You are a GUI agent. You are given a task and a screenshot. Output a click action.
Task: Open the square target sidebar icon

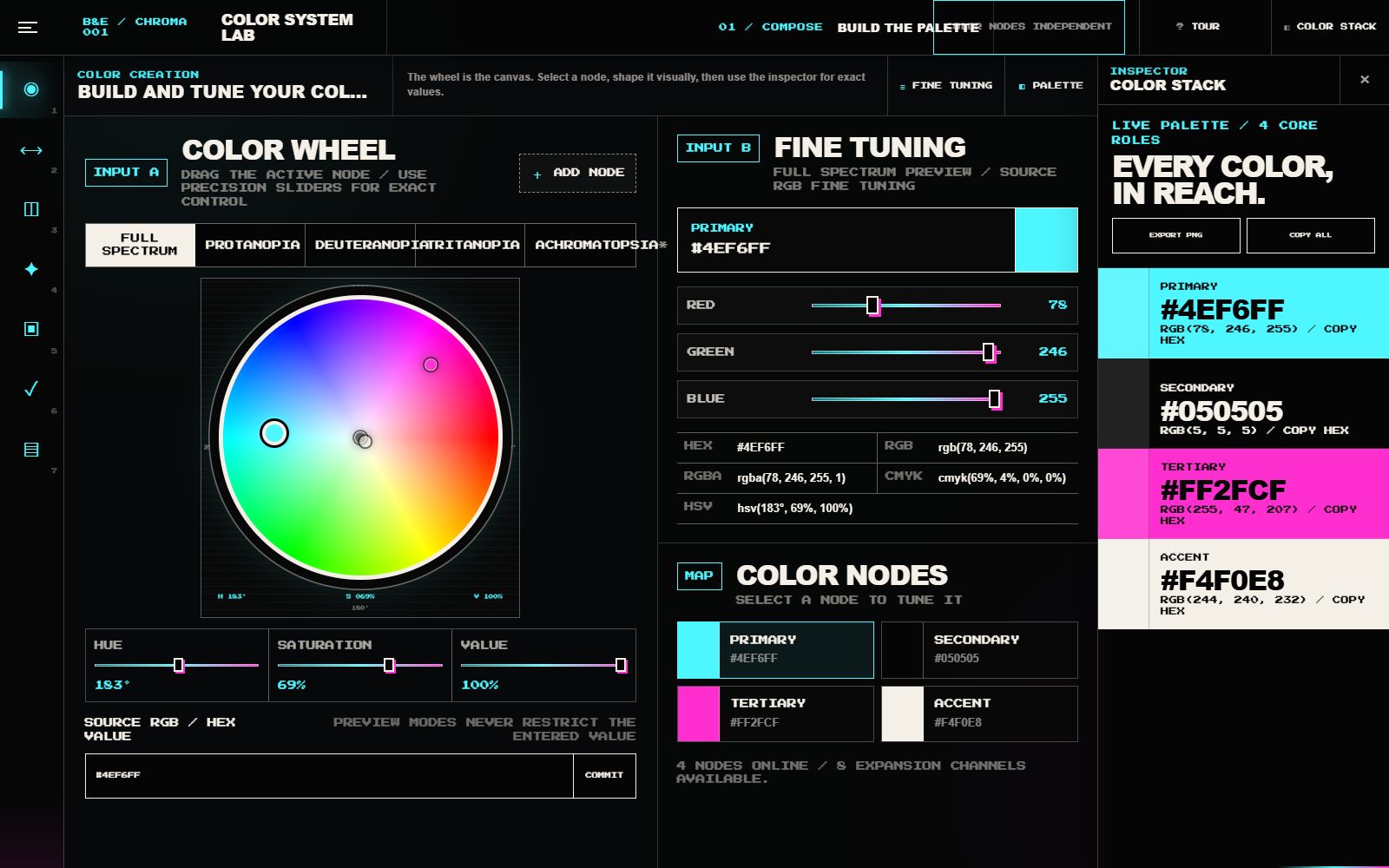tap(31, 329)
